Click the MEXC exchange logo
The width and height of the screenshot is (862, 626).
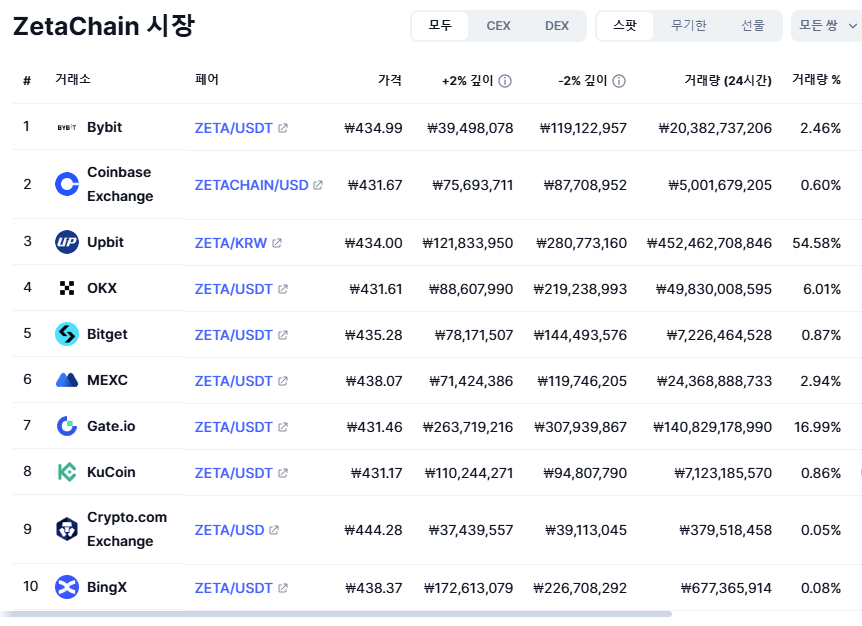(67, 380)
